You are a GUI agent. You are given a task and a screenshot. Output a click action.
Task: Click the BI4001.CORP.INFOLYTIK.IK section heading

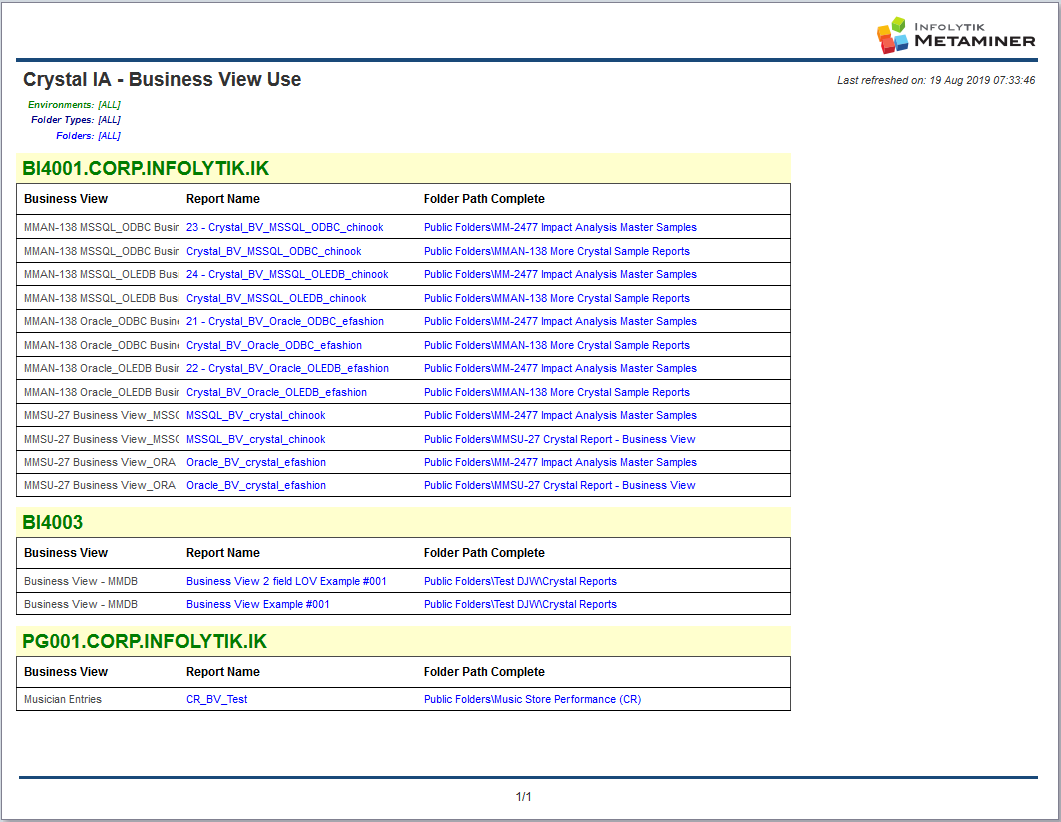pyautogui.click(x=145, y=168)
